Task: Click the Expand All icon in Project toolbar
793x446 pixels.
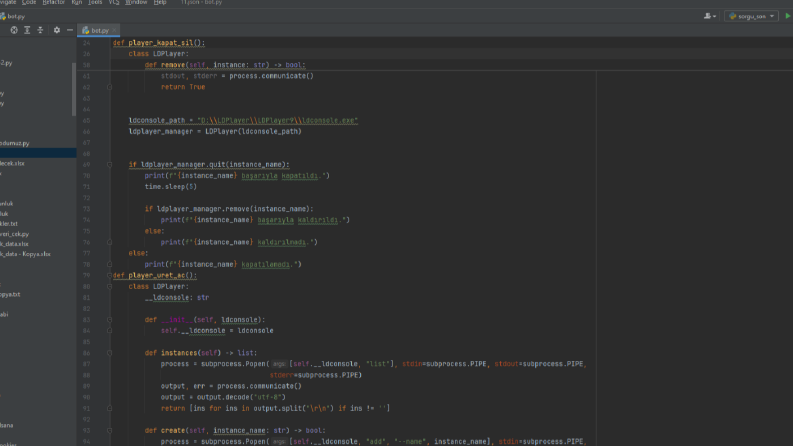Action: point(27,30)
